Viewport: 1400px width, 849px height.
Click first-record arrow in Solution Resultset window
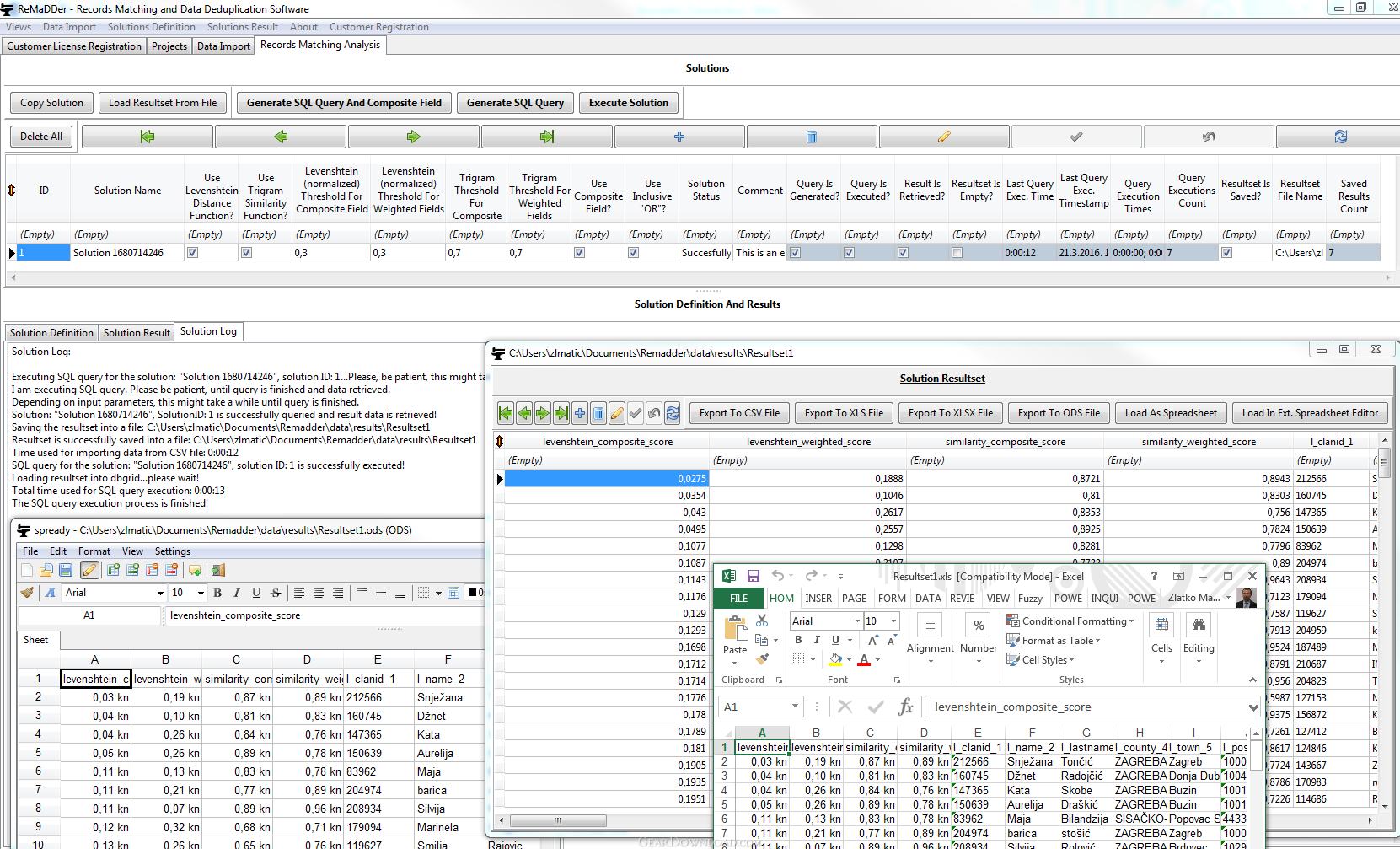coord(506,413)
